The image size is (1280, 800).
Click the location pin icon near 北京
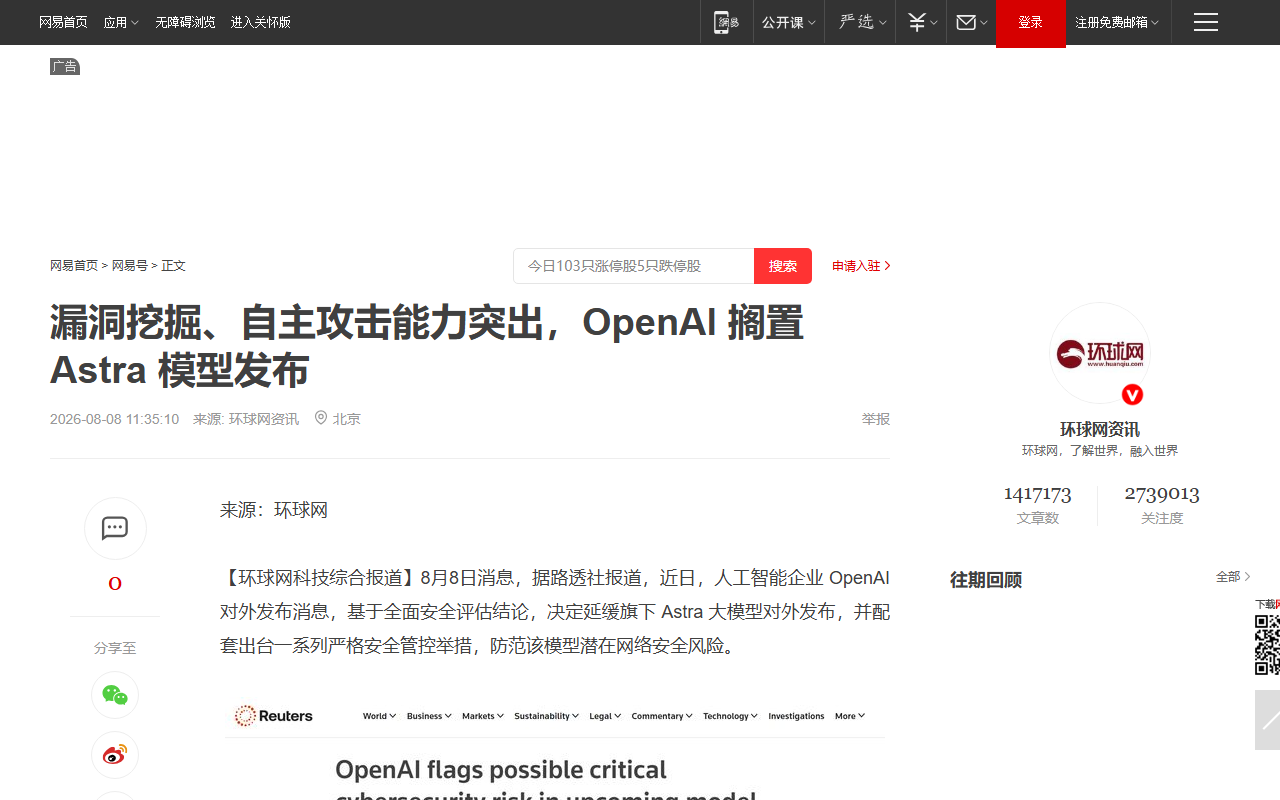point(321,418)
